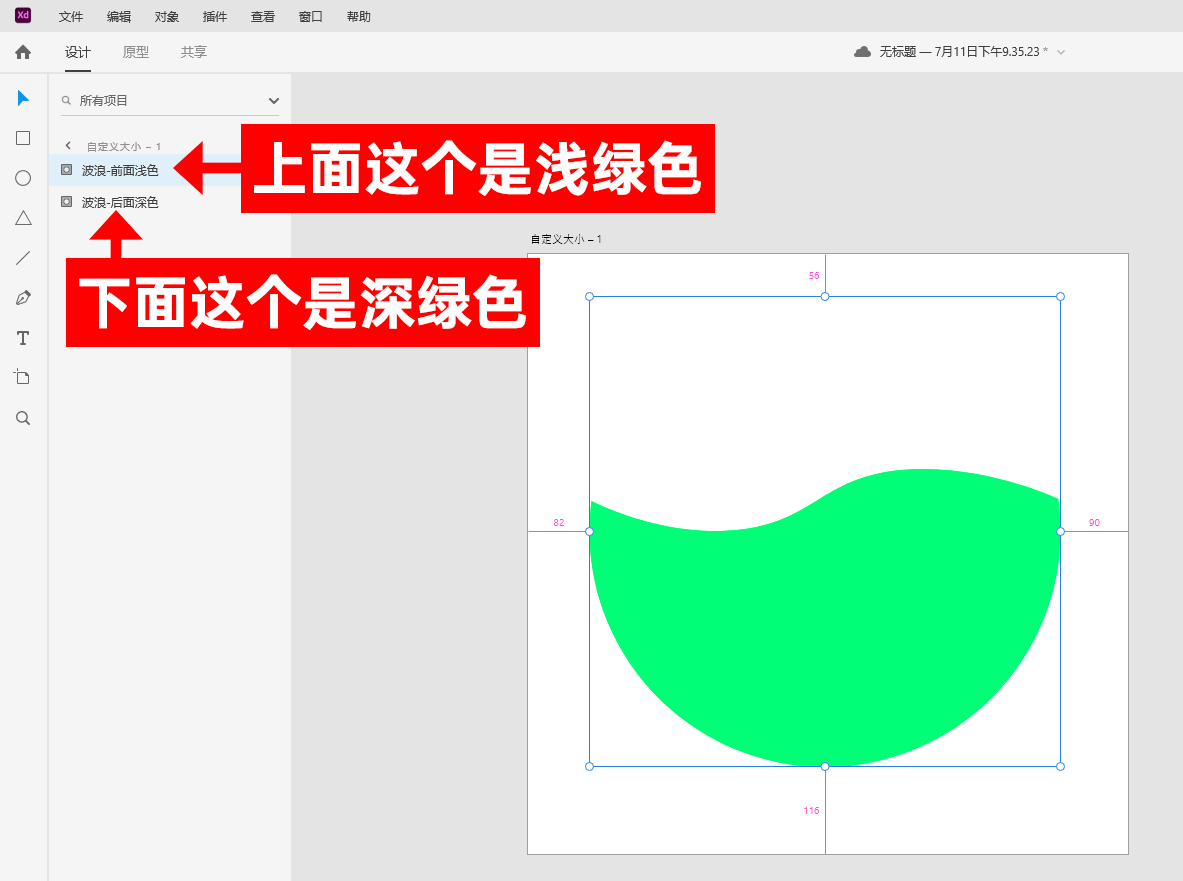Click the cloud document status icon

[862, 51]
